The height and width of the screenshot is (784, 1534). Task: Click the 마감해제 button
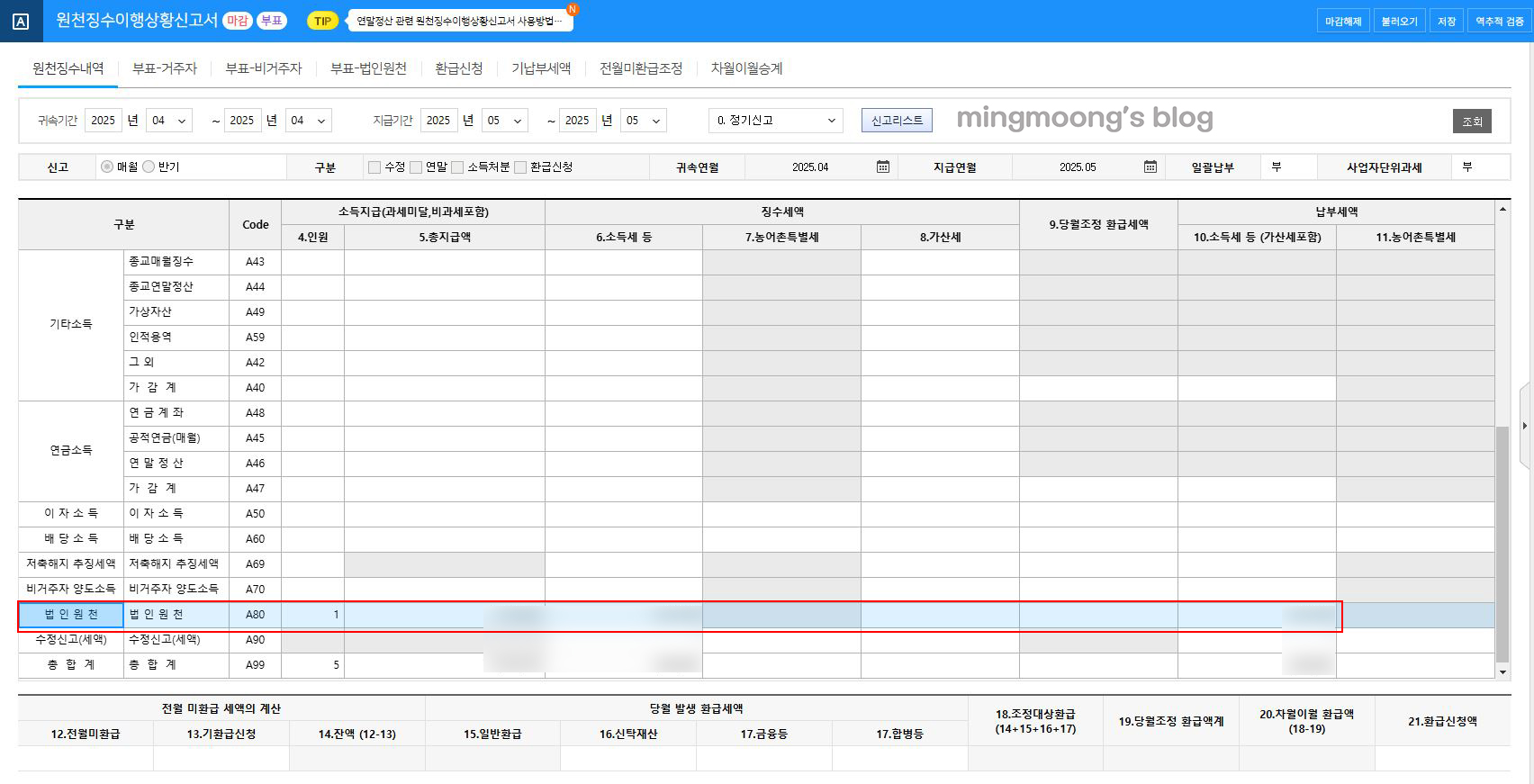1343,21
